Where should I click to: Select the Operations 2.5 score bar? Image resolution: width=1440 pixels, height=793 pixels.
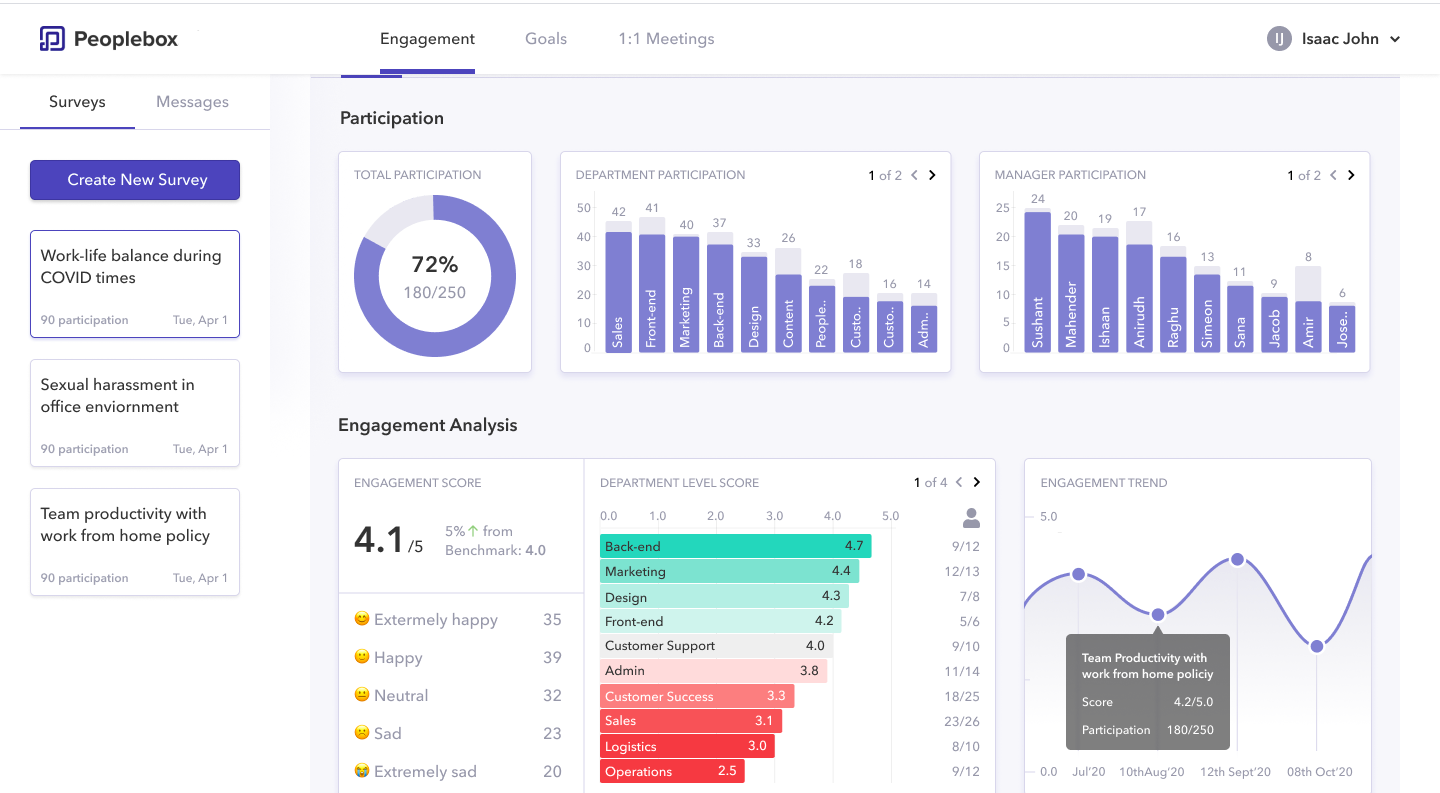672,771
